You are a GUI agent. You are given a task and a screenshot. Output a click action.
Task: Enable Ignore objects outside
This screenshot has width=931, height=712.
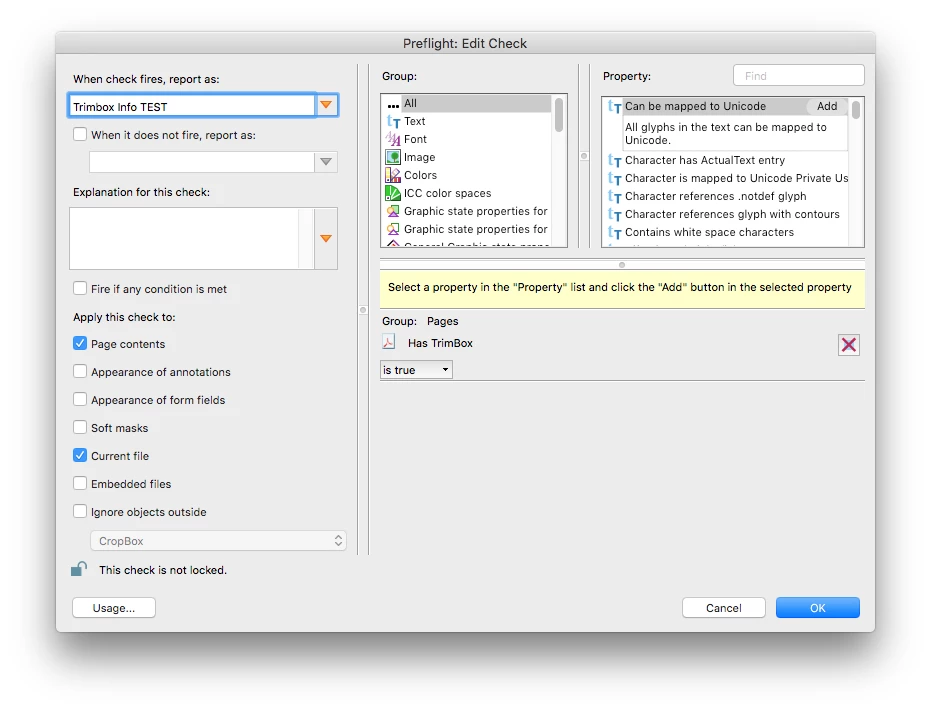pos(80,511)
